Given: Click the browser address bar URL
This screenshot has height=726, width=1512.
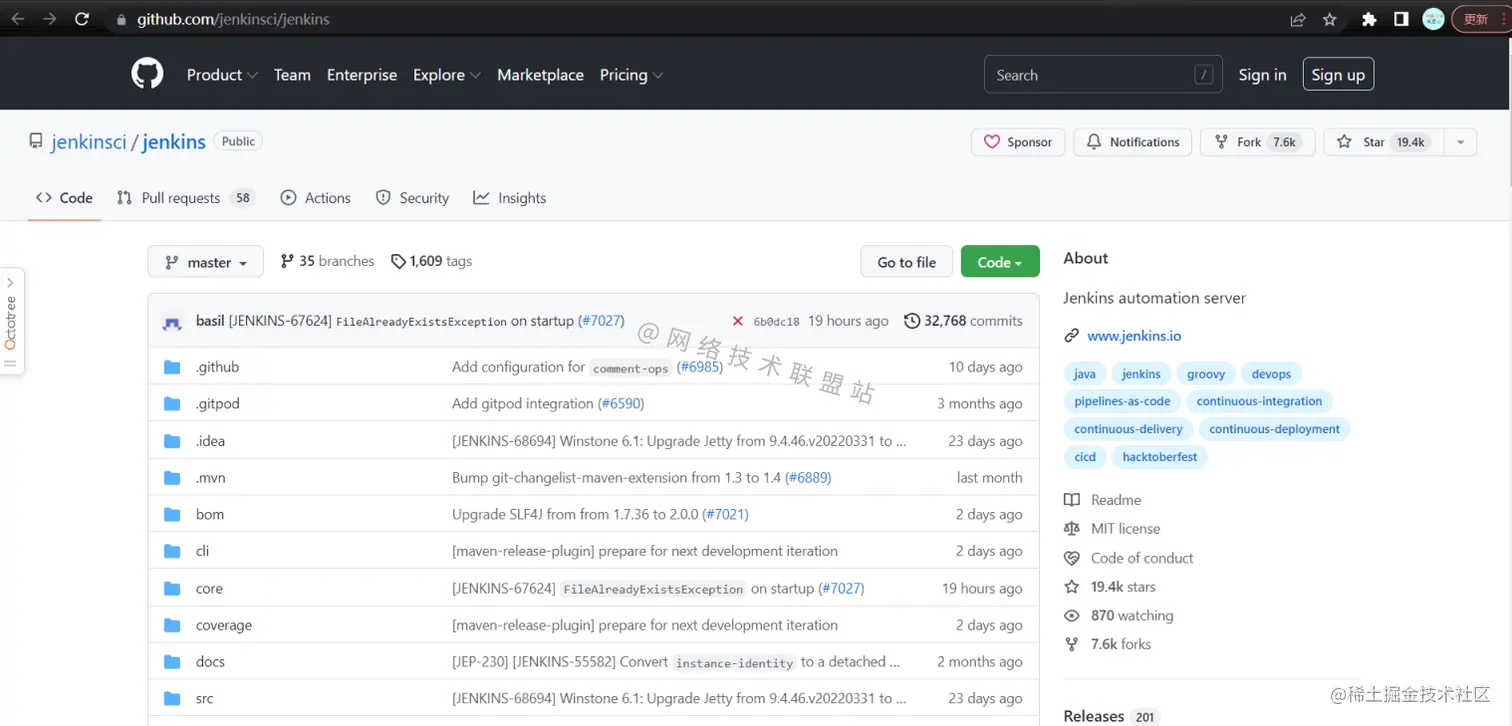Looking at the screenshot, I should coord(233,19).
